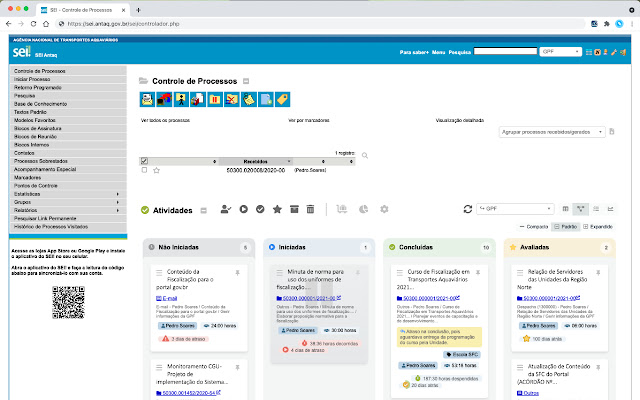Click Ver por marcadores link
The height and width of the screenshot is (400, 640).
coord(309,120)
